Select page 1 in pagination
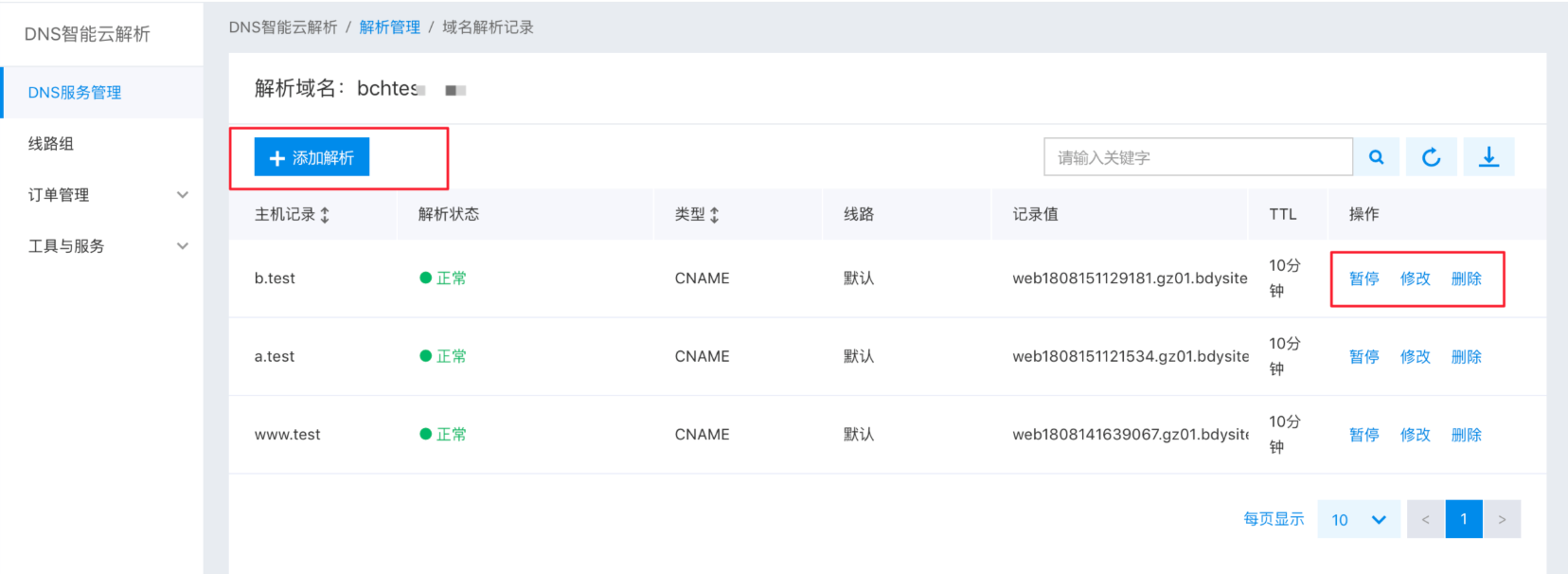The height and width of the screenshot is (574, 1568). coord(1464,519)
